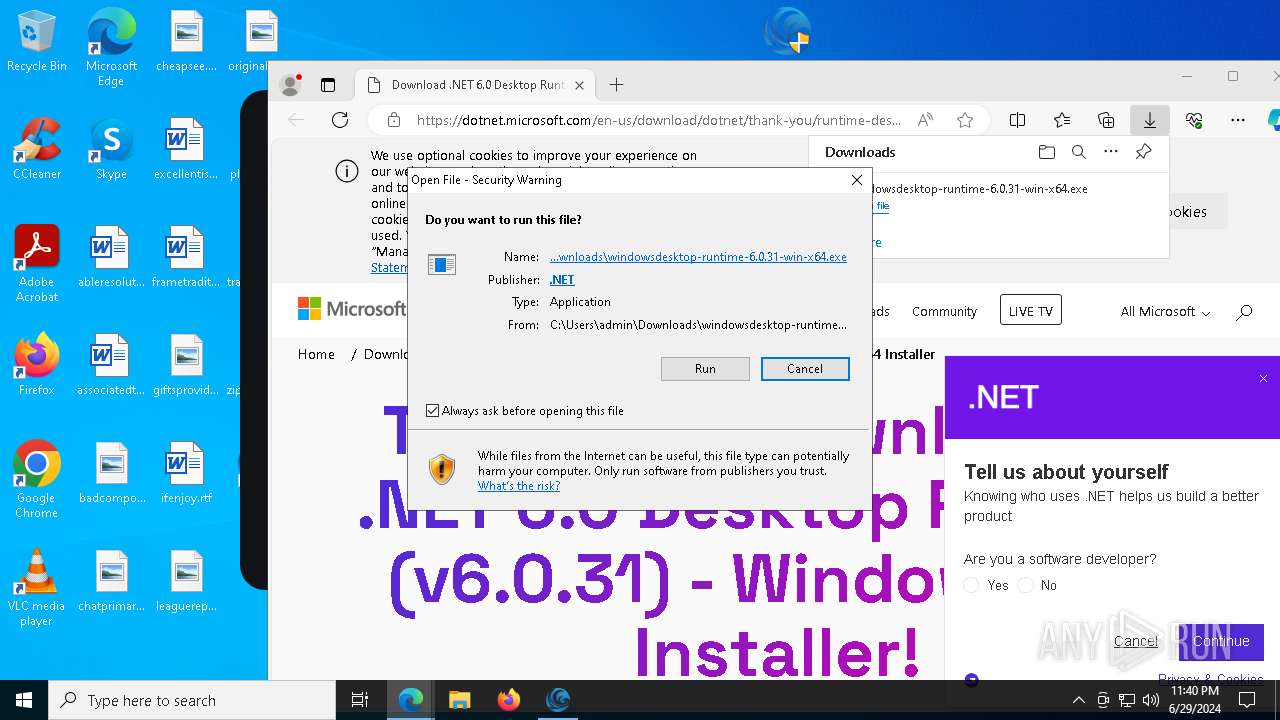Select the VLC media player desktop shortcut
Viewport: 1280px width, 720px height.
[37, 588]
